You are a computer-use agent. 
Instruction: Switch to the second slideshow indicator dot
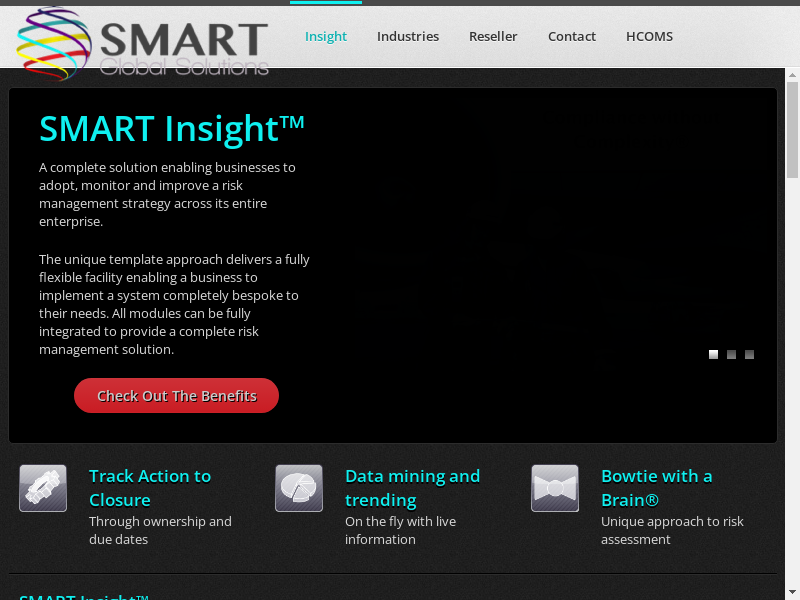731,354
